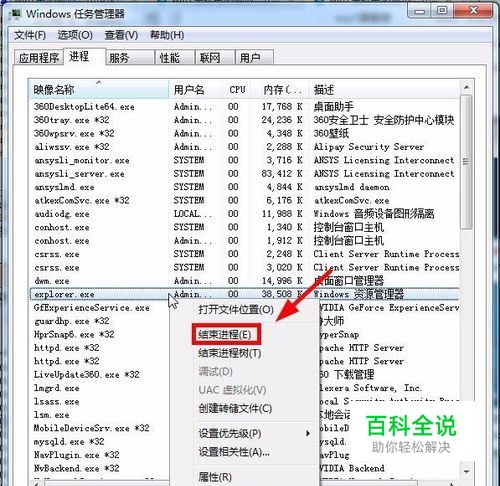Select the 进程 tab
The image size is (500, 486).
tap(84, 56)
